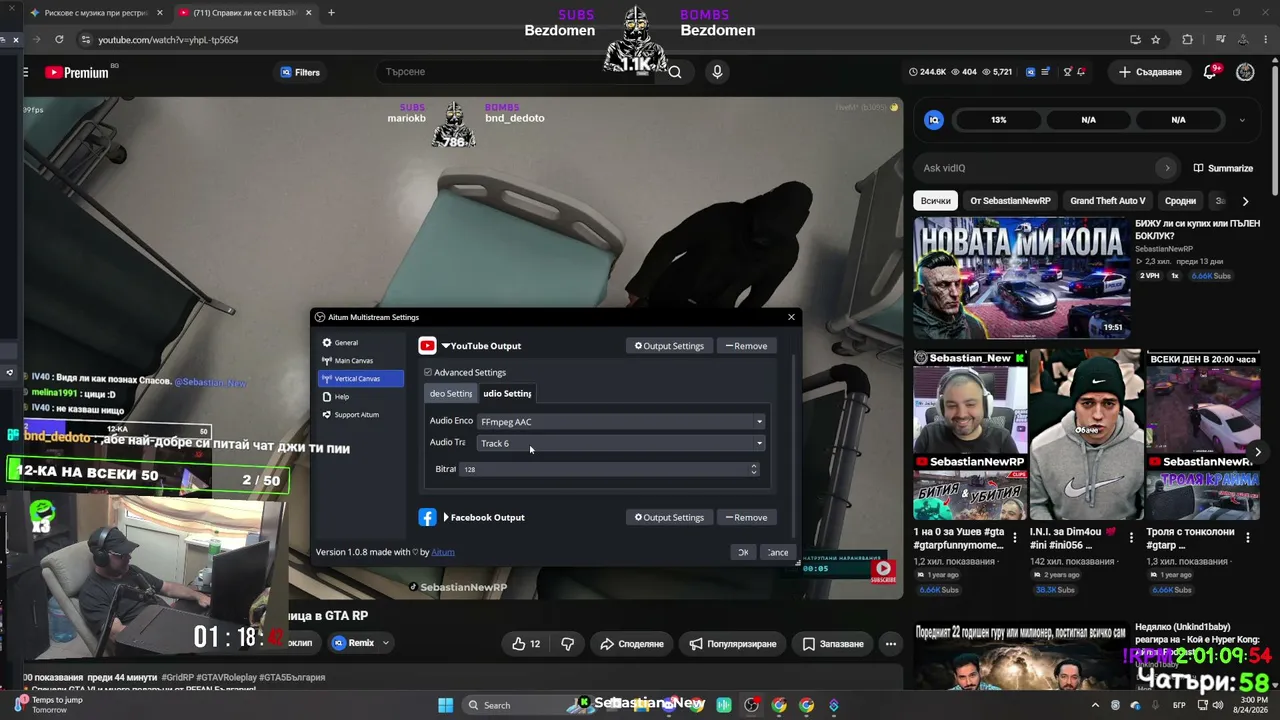This screenshot has height=720, width=1280.
Task: Click the browser address bar URL
Action: pyautogui.click(x=168, y=40)
